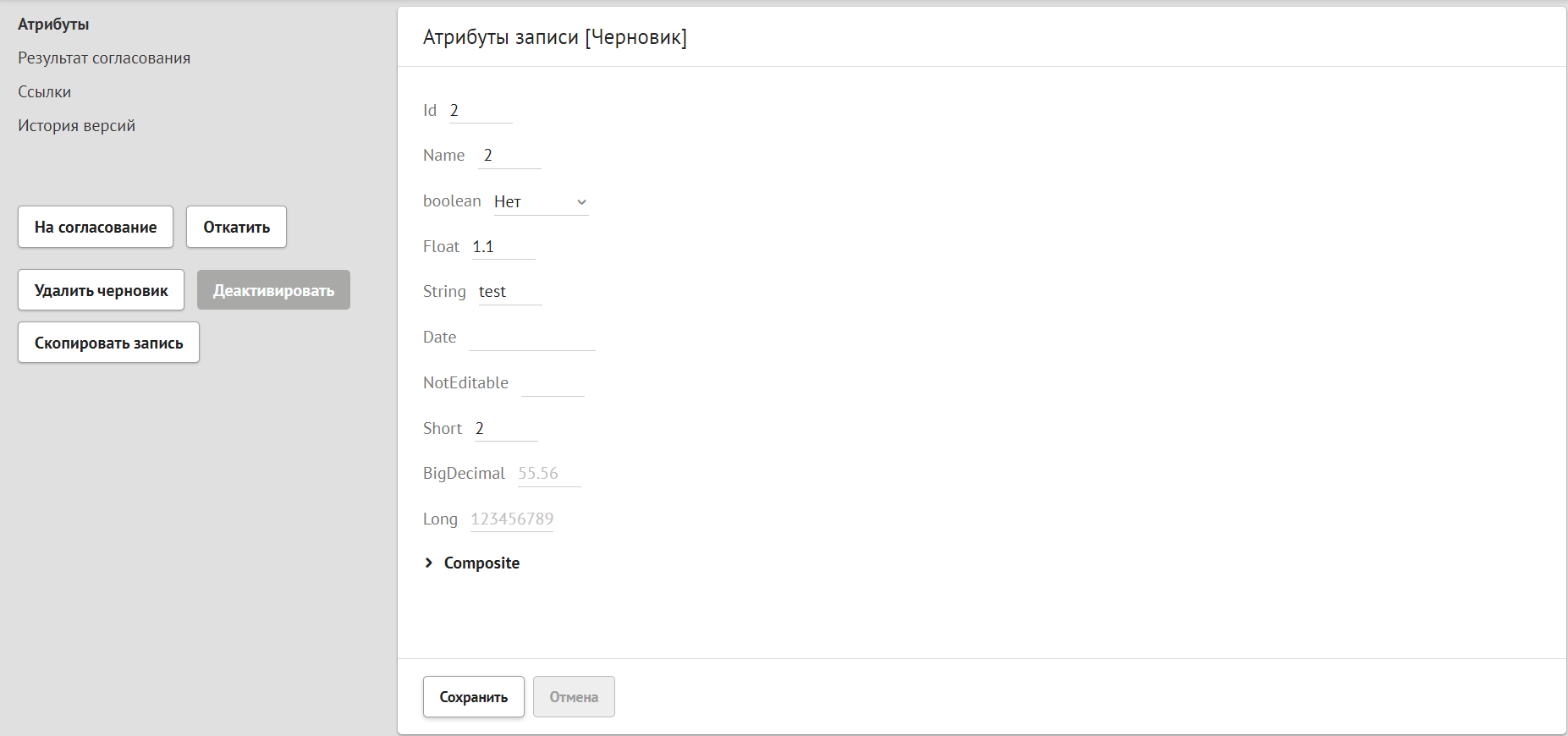Image resolution: width=1568 pixels, height=736 pixels.
Task: Go to Ссылки section
Action: (45, 92)
